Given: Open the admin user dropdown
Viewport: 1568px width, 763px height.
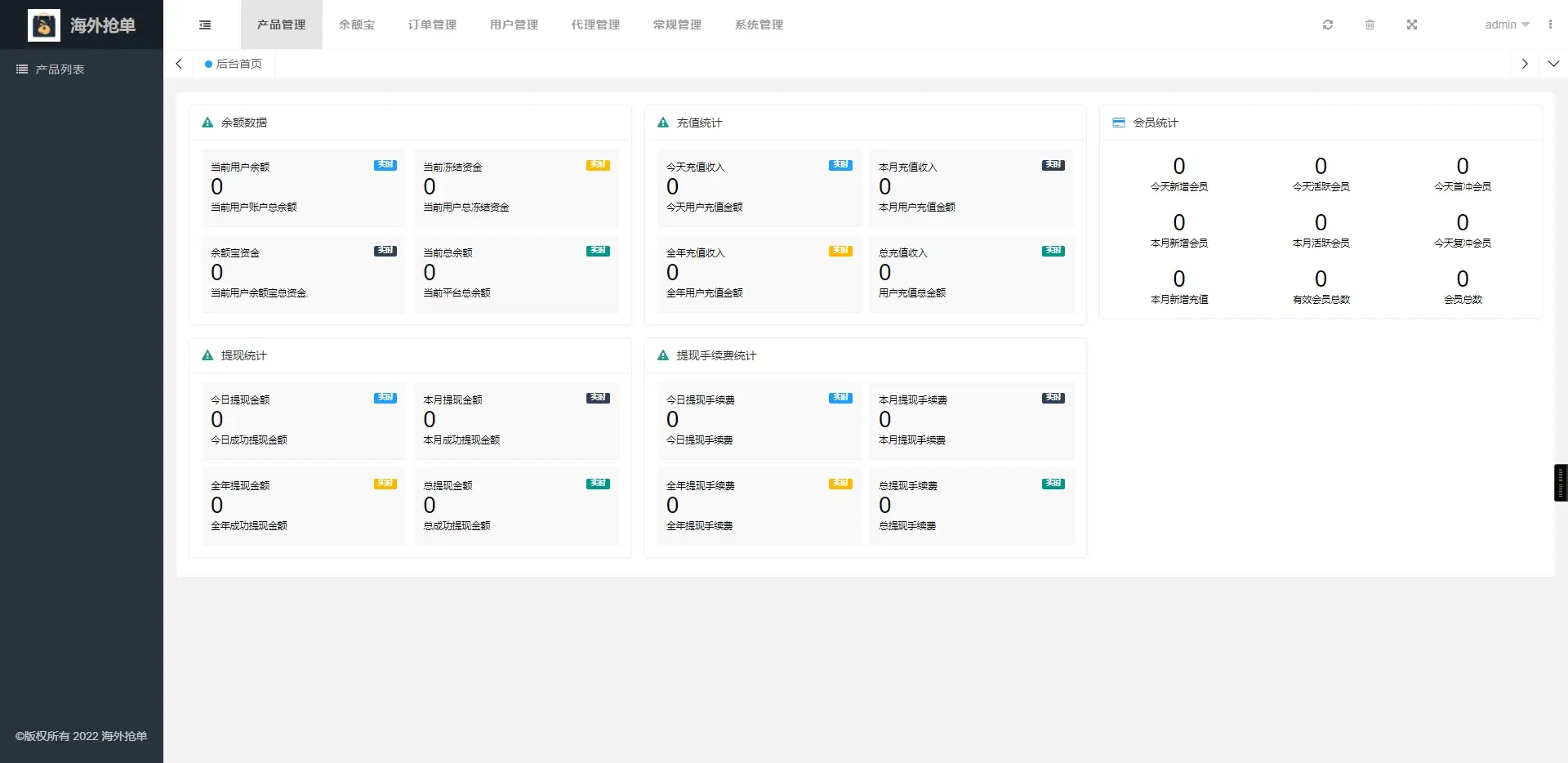Looking at the screenshot, I should tap(1507, 25).
